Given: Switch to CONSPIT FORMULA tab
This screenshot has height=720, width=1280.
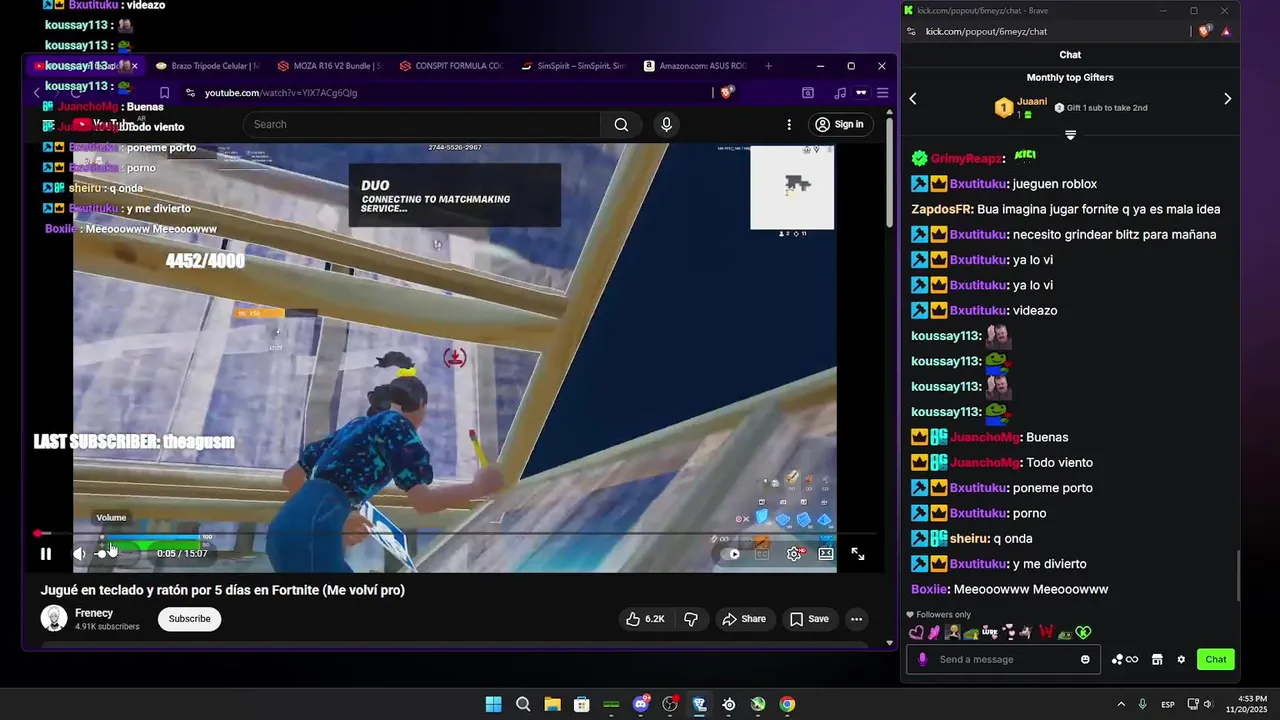Looking at the screenshot, I should pos(451,66).
